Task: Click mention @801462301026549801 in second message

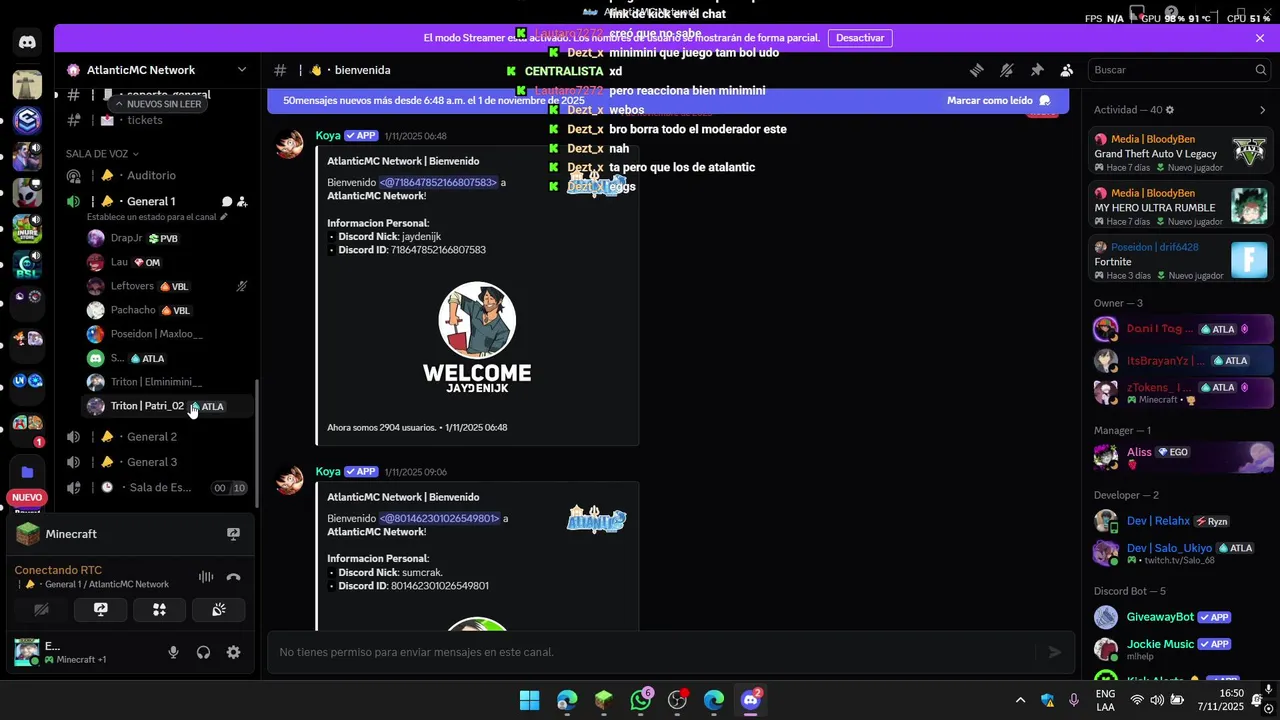Action: (439, 519)
